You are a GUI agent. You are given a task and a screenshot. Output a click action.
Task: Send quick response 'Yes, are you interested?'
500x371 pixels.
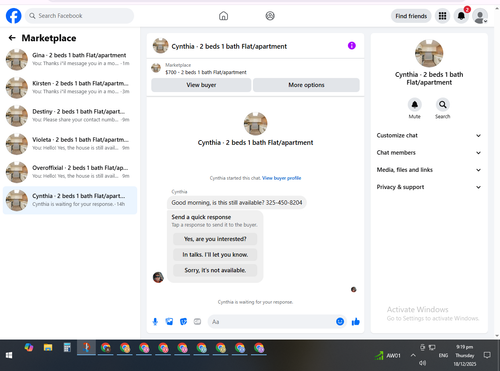[215, 239]
